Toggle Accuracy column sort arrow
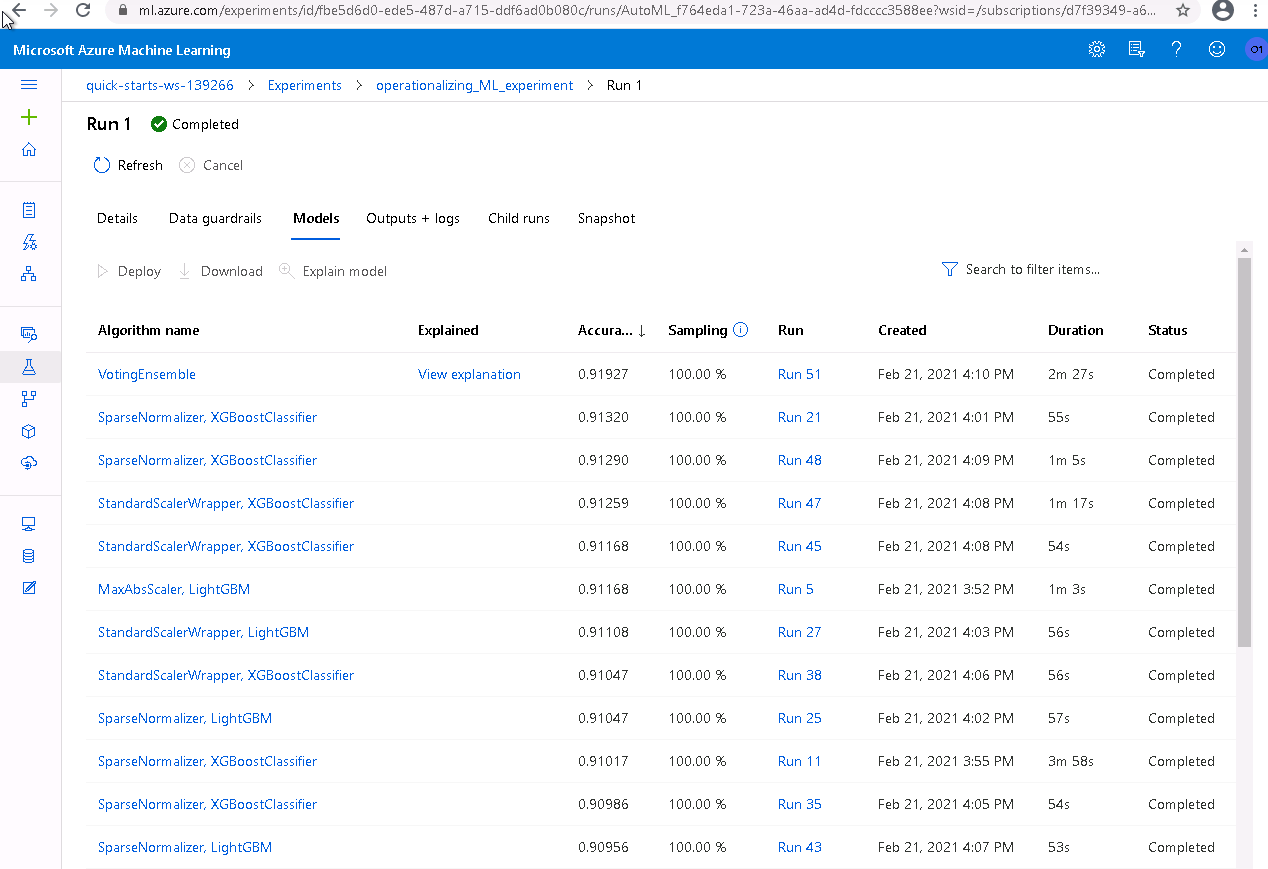Viewport: 1268px width, 869px height. point(640,330)
